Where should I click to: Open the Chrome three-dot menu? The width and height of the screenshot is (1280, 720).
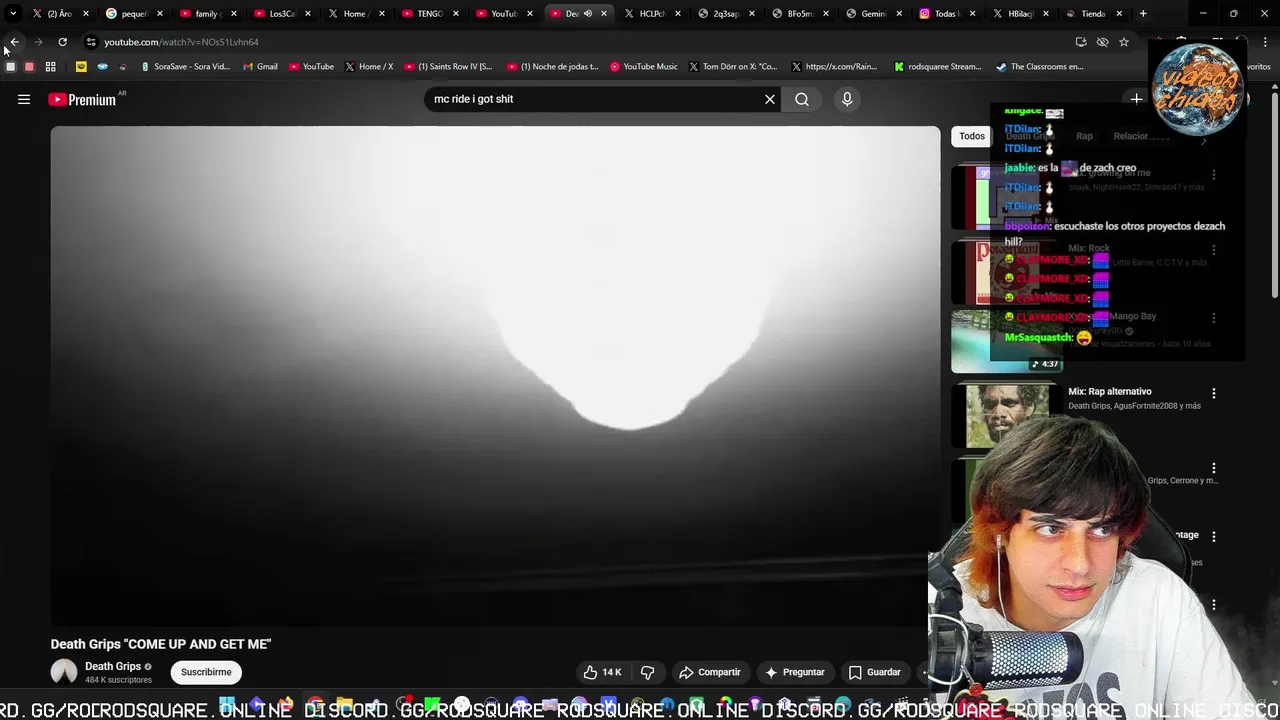coord(1266,42)
